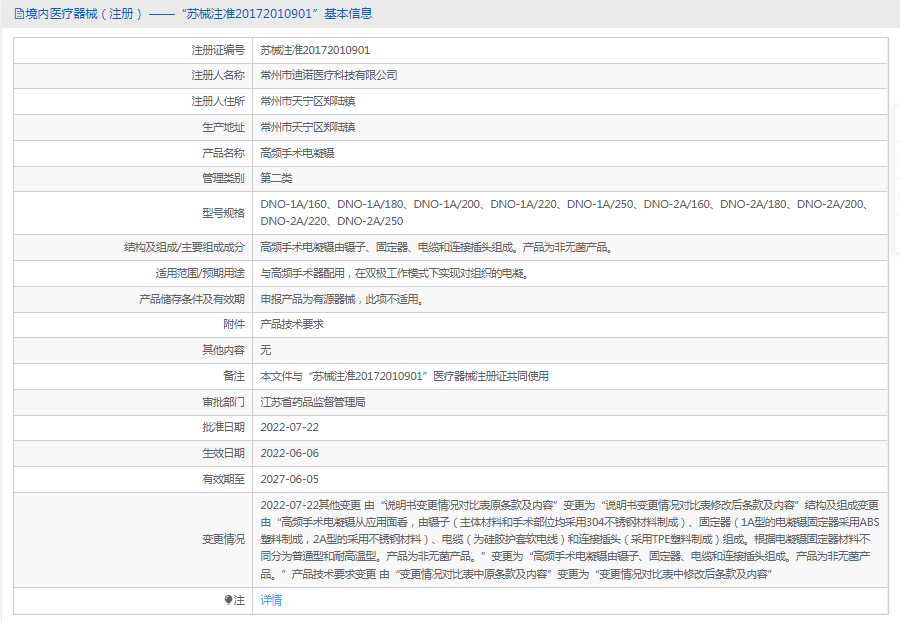Select the text starting 与高频手术器配用
The width and height of the screenshot is (900, 623).
coord(395,273)
